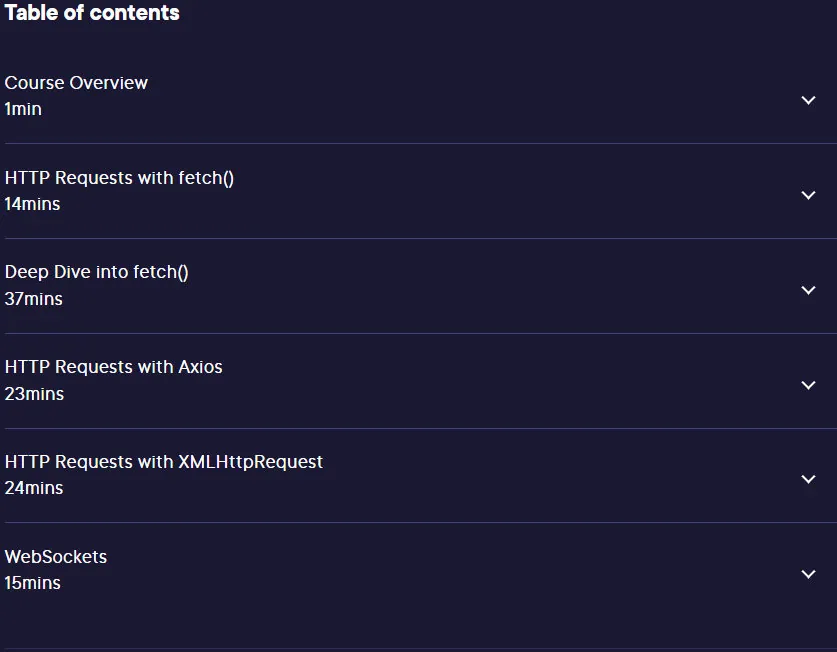This screenshot has width=837, height=652.
Task: Open the WebSockets module title
Action: (x=56, y=557)
